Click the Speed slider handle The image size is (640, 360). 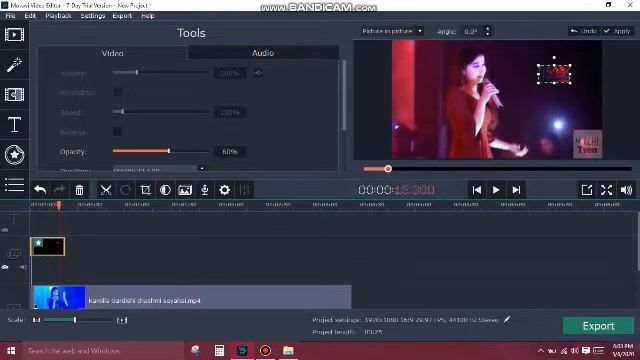pyautogui.click(x=122, y=111)
